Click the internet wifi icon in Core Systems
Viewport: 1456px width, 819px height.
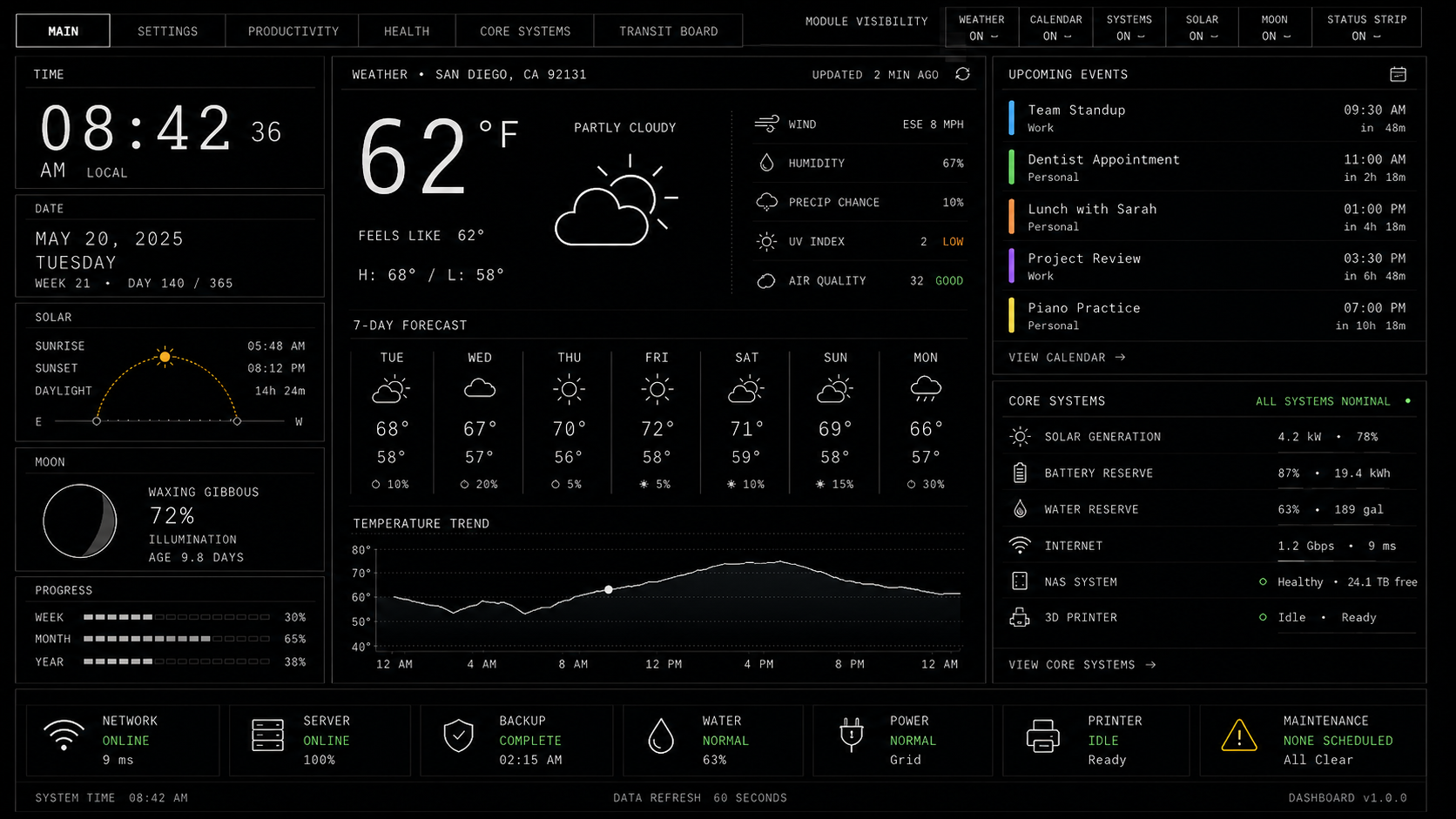pos(1020,546)
